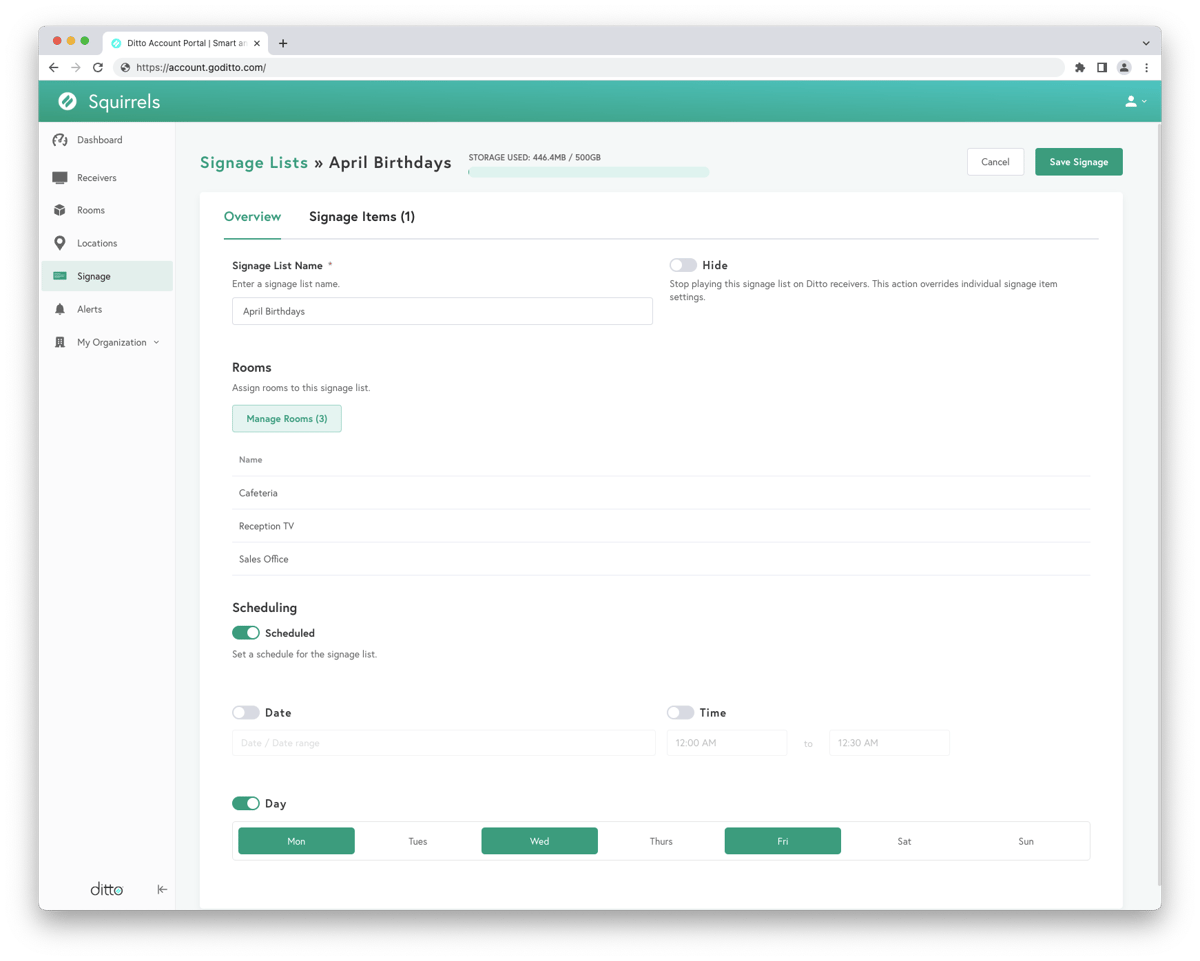Expand the My Organization menu

[x=113, y=342]
